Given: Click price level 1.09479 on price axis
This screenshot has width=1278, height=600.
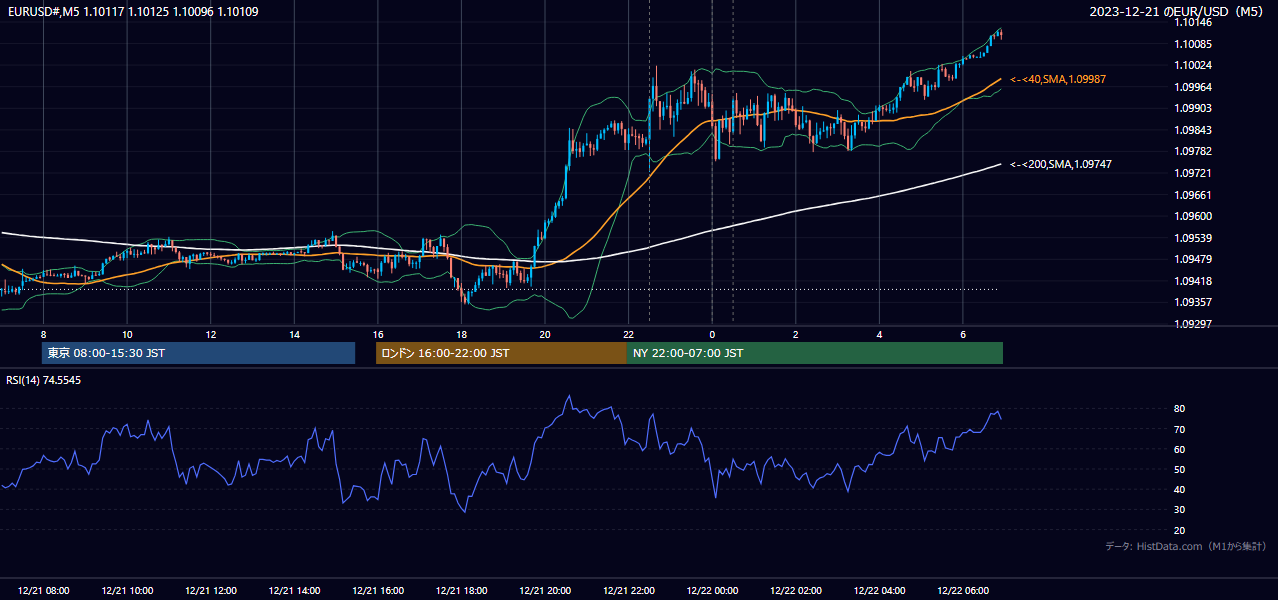Looking at the screenshot, I should point(1192,259).
